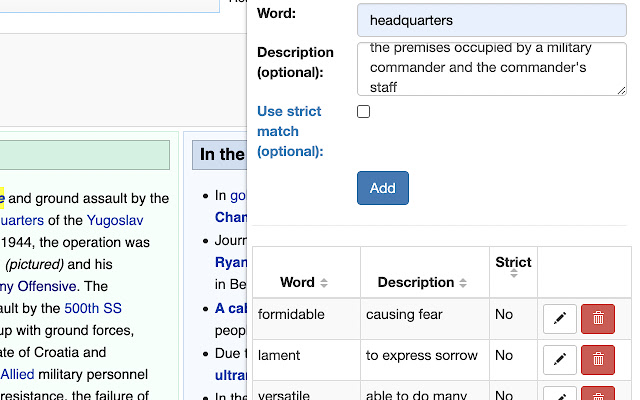Select the 'formidable' word cell
Screen dimensions: 640x400
(x=307, y=319)
